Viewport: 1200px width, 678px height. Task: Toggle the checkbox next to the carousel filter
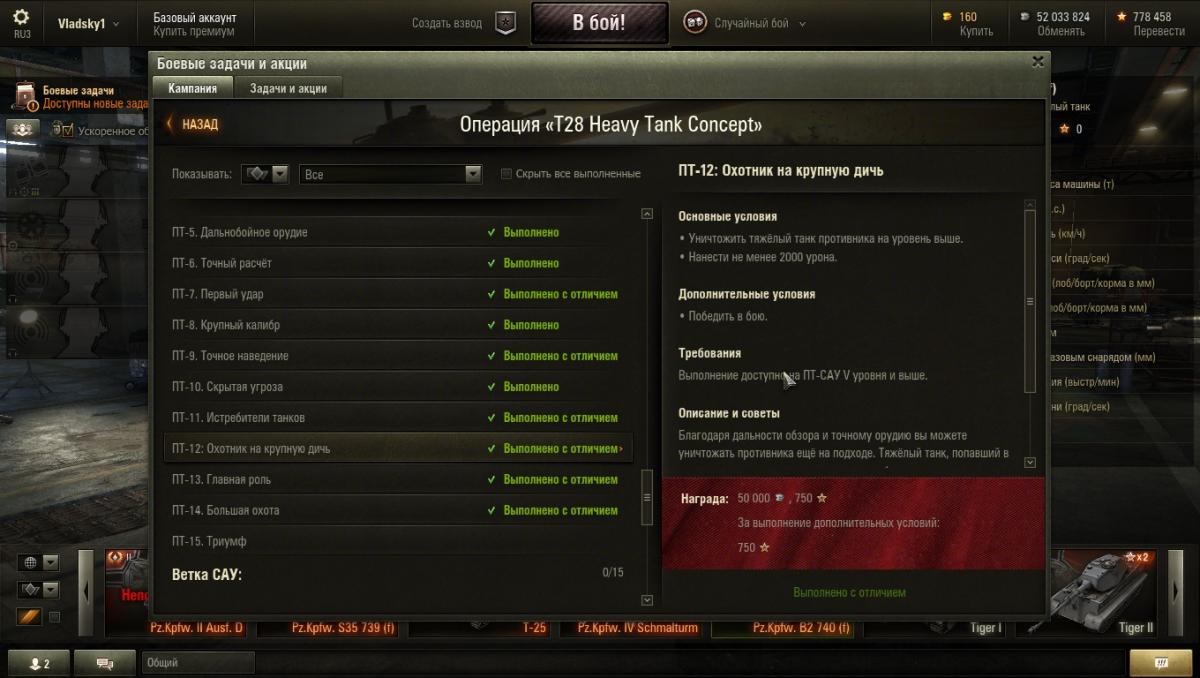pyautogui.click(x=55, y=617)
